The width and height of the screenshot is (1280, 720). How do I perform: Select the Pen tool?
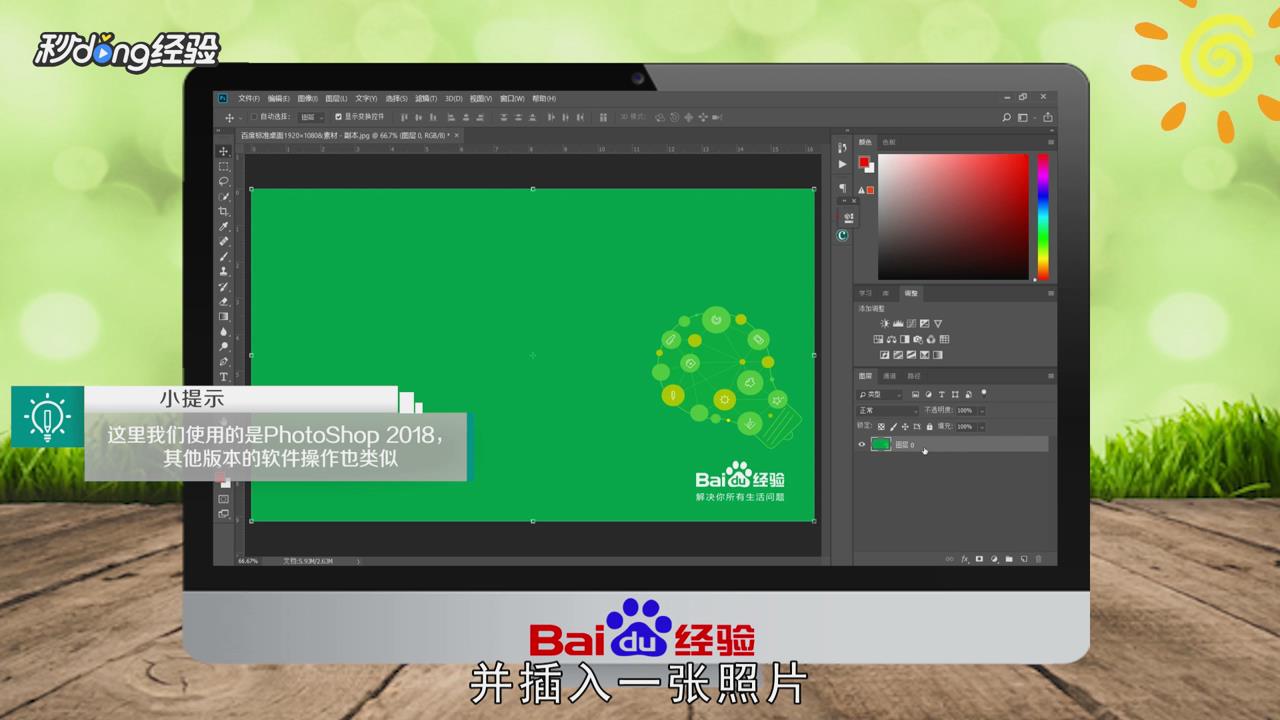tap(224, 361)
